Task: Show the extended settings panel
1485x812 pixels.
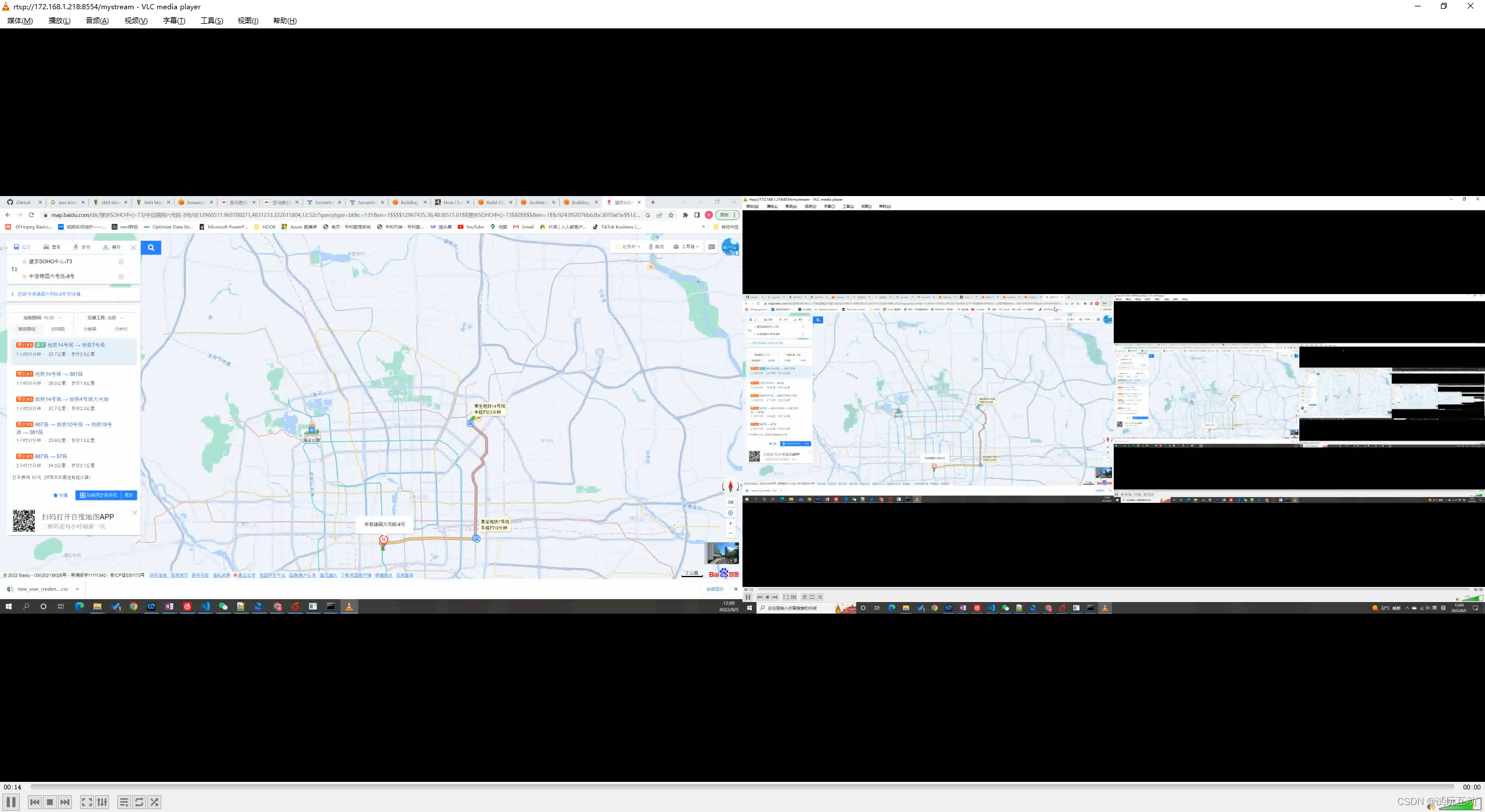Action: 102,802
